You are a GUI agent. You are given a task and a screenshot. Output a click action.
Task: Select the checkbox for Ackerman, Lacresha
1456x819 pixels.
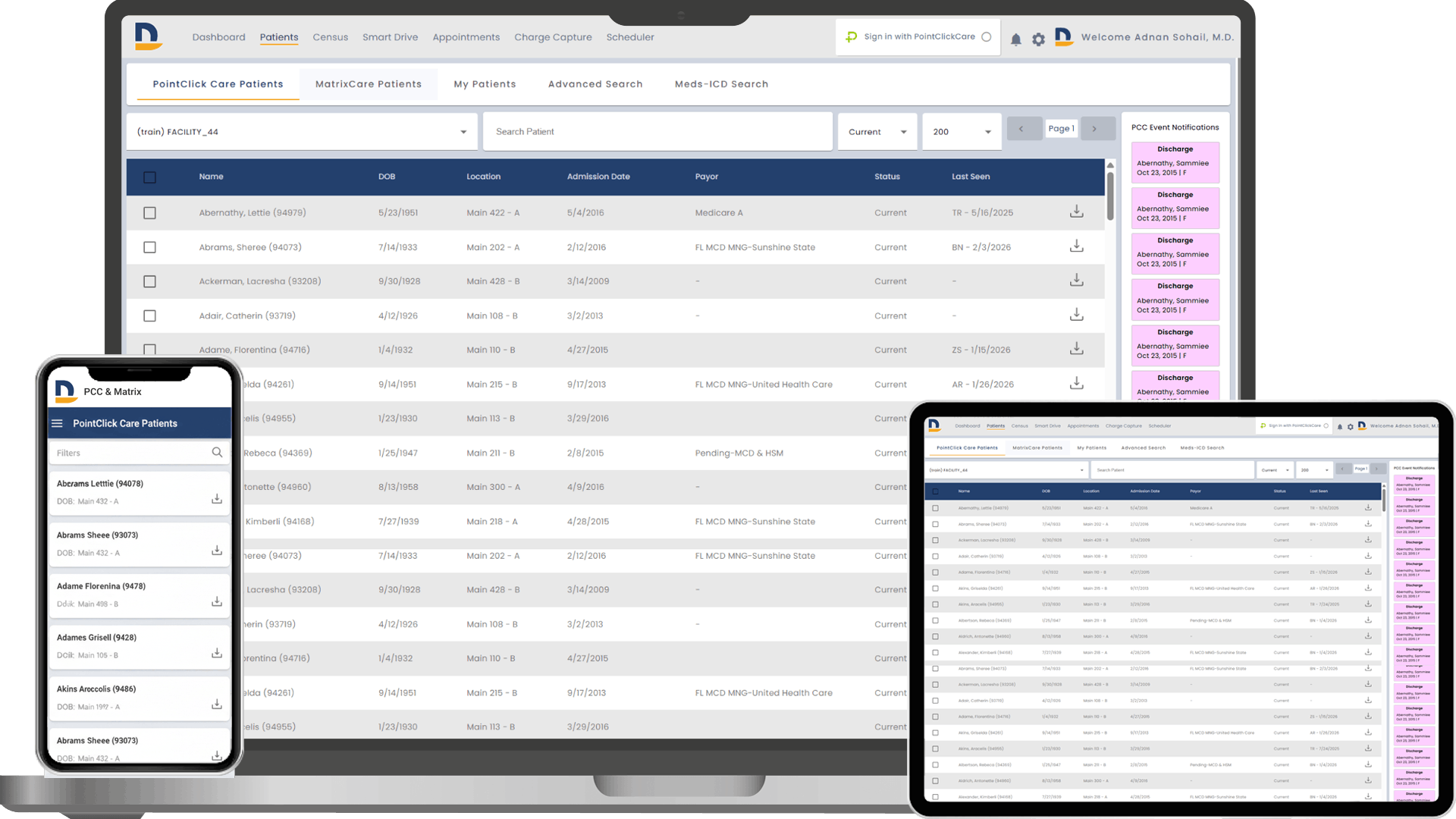[x=149, y=281]
